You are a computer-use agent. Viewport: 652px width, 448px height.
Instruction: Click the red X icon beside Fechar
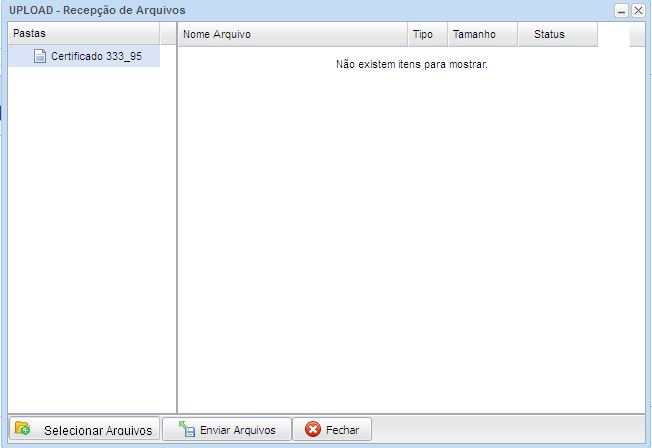point(313,429)
